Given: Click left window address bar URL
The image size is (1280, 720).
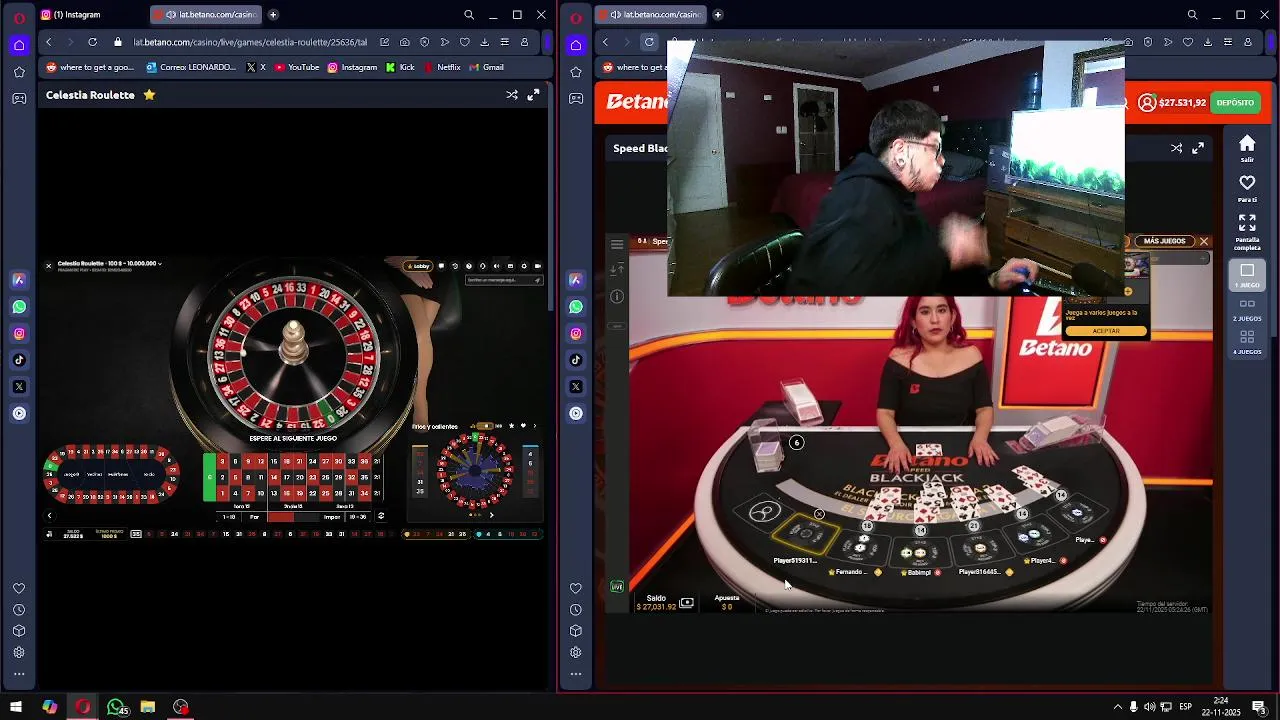Looking at the screenshot, I should click(x=250, y=42).
